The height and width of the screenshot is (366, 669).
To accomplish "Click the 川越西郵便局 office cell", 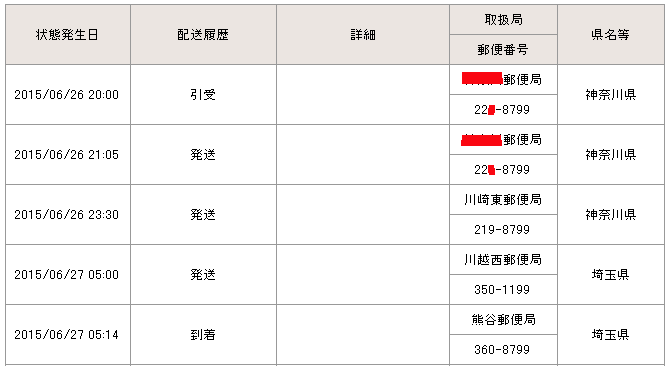I will (503, 259).
